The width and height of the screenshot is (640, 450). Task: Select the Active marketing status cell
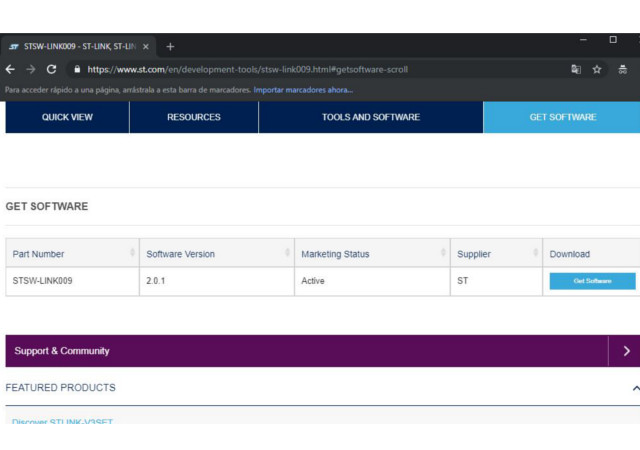tap(372, 281)
